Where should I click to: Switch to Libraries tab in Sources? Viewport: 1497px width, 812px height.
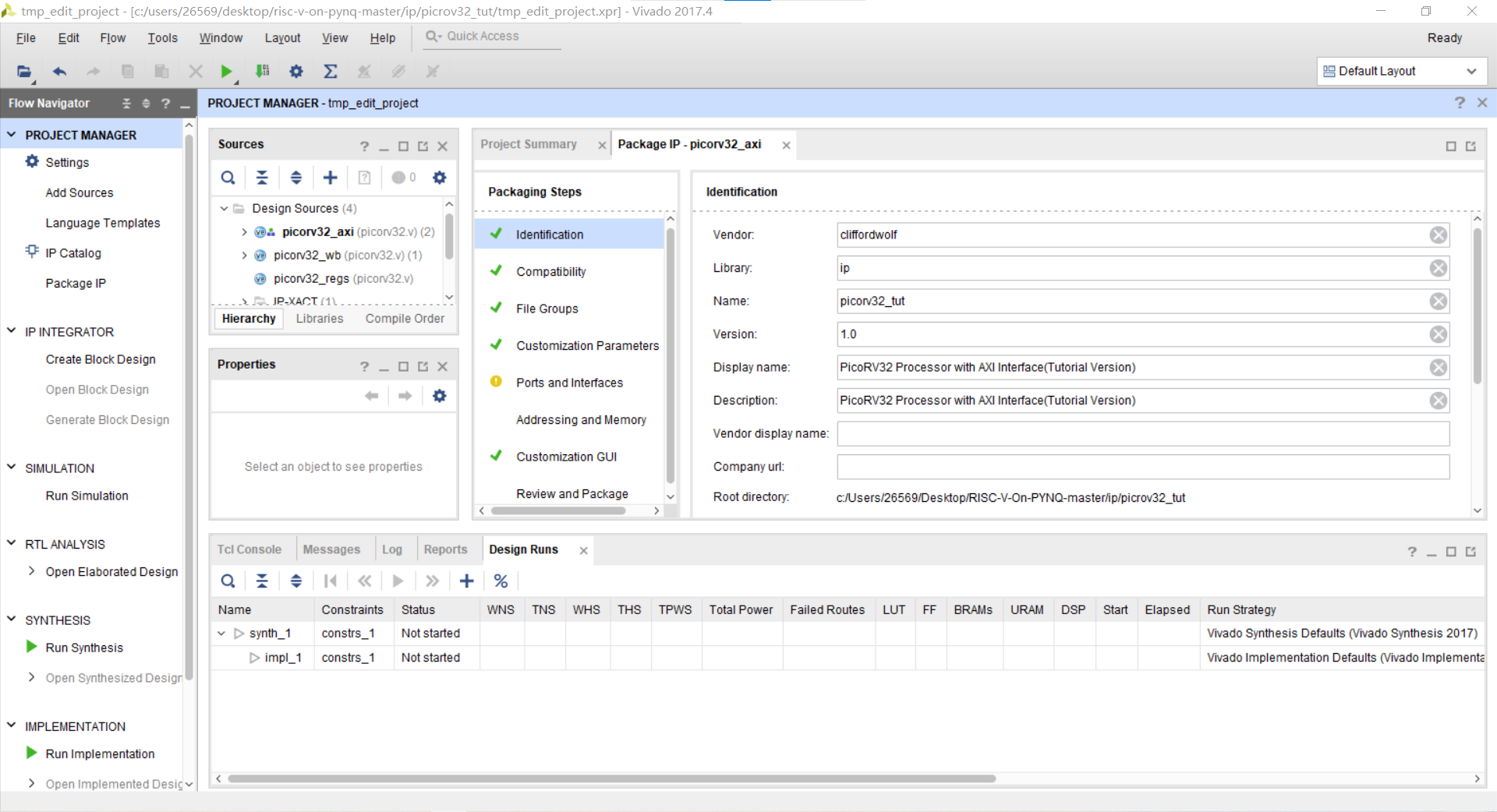(320, 319)
